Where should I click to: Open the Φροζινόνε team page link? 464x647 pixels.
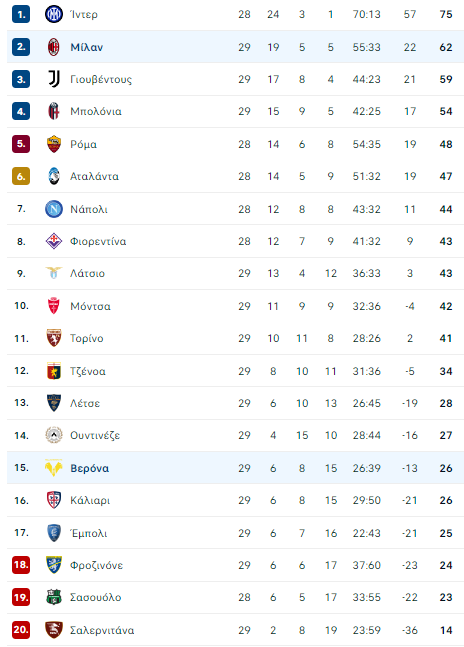pos(97,565)
